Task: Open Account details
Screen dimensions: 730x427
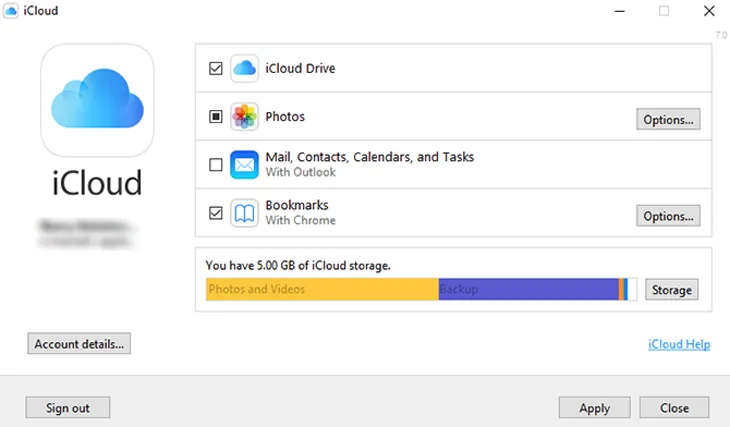Action: click(79, 344)
